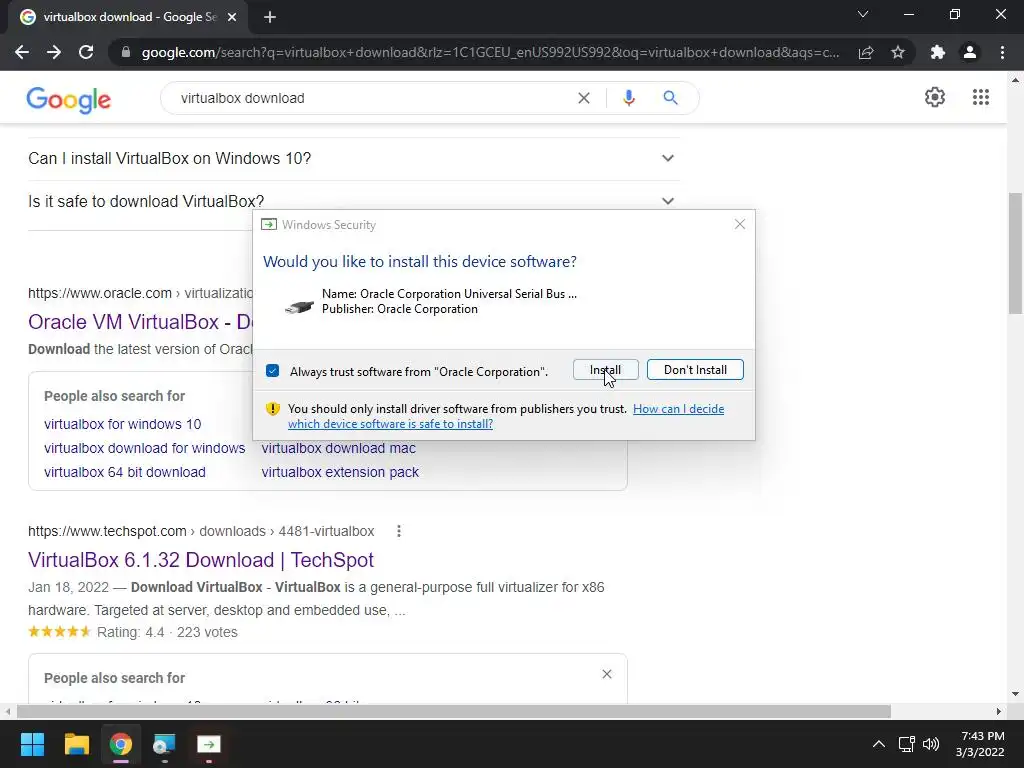Open 'virtualbox download for windows' suggestion
Viewport: 1024px width, 768px height.
click(x=144, y=448)
